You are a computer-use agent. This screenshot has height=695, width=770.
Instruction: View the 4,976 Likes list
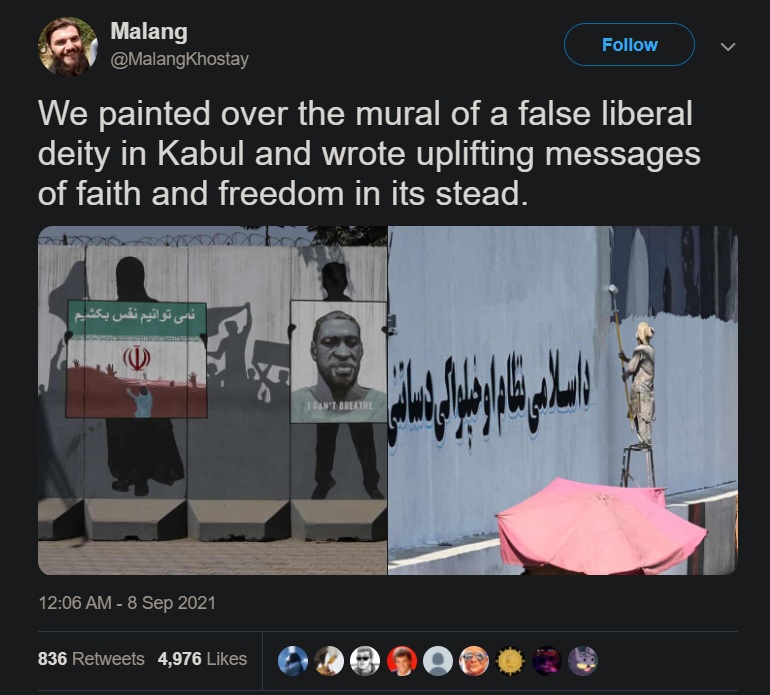click(202, 659)
